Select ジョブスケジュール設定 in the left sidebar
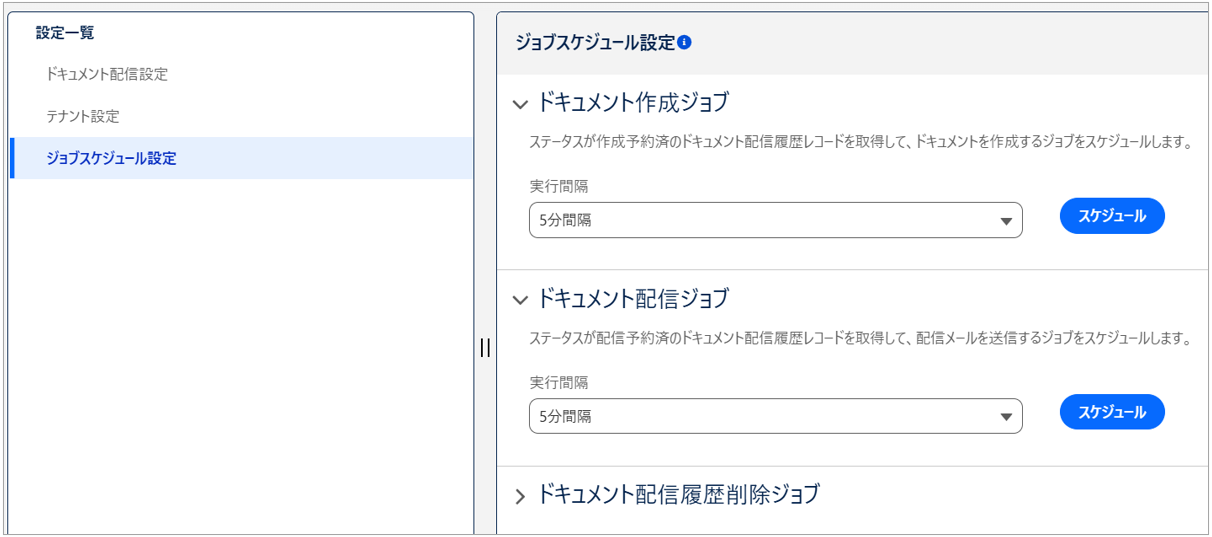 [x=111, y=158]
